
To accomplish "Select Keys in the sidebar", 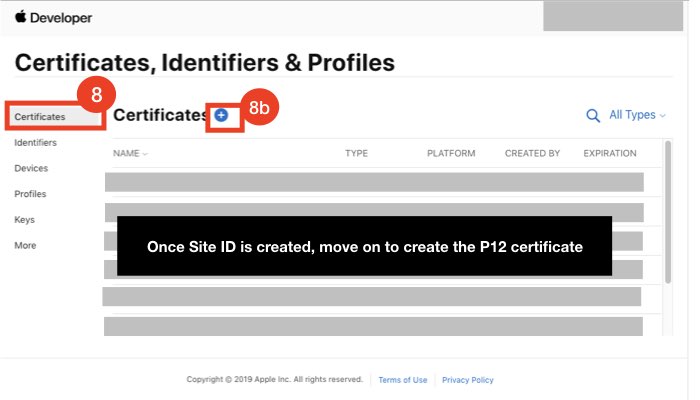I will (x=24, y=220).
